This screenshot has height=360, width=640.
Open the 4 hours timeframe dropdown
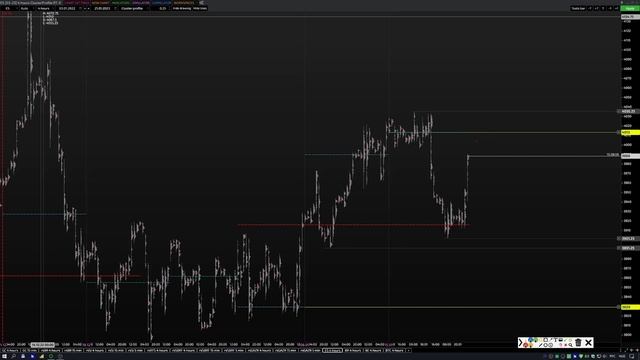[46, 8]
